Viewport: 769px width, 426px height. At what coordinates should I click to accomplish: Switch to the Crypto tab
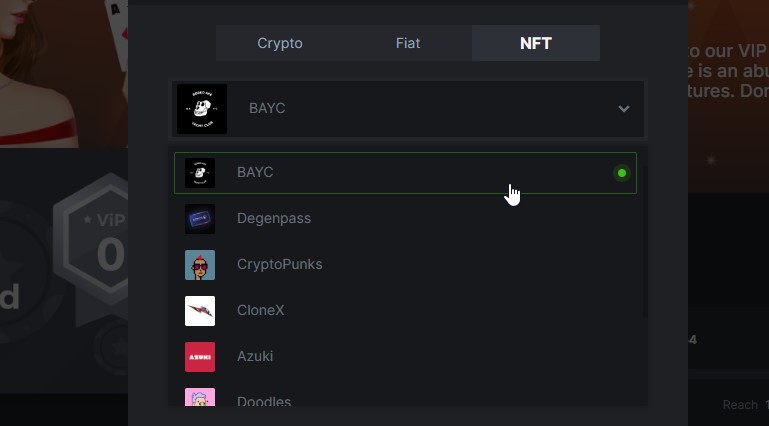tap(280, 44)
